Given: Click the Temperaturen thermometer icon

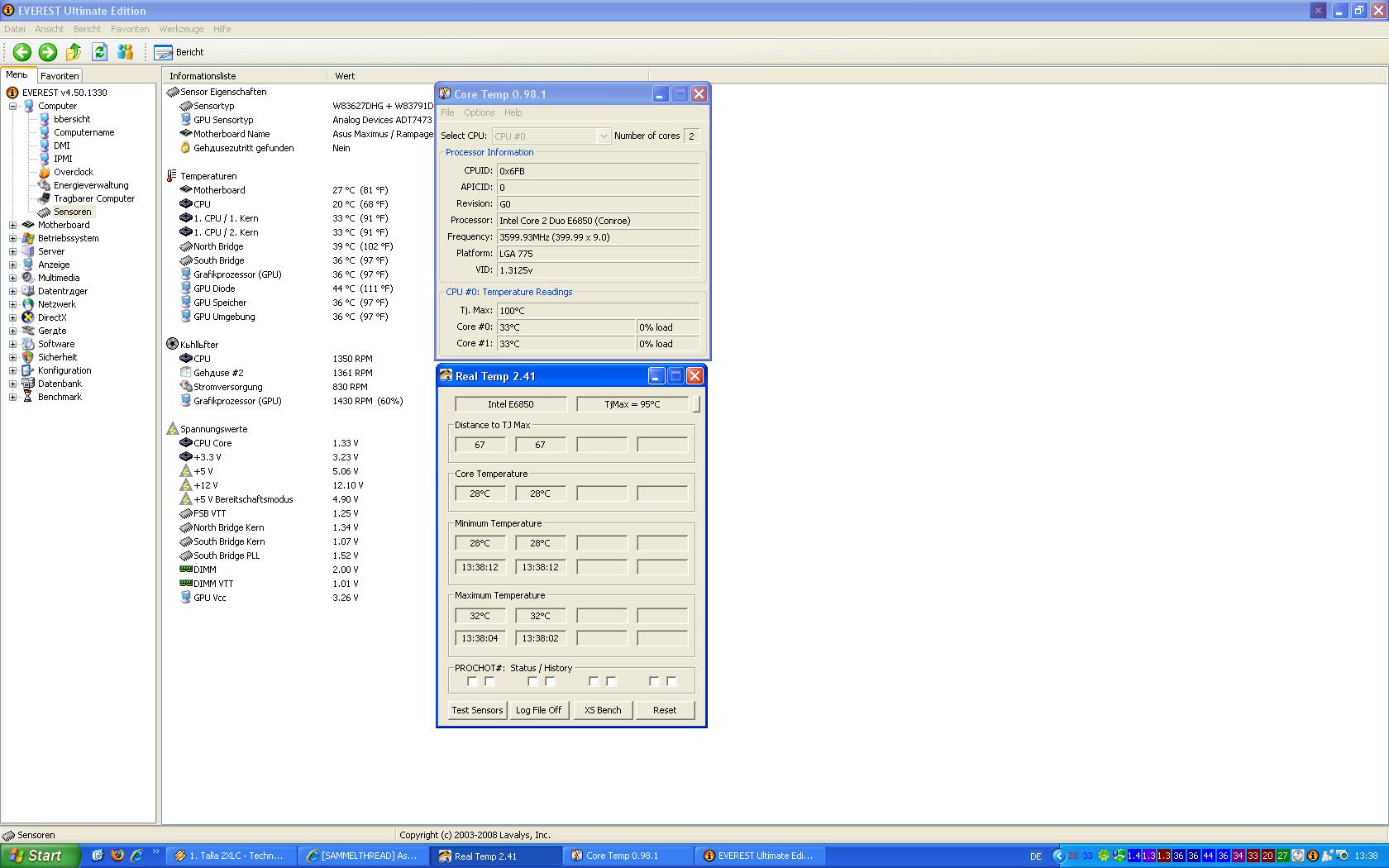Looking at the screenshot, I should (172, 176).
